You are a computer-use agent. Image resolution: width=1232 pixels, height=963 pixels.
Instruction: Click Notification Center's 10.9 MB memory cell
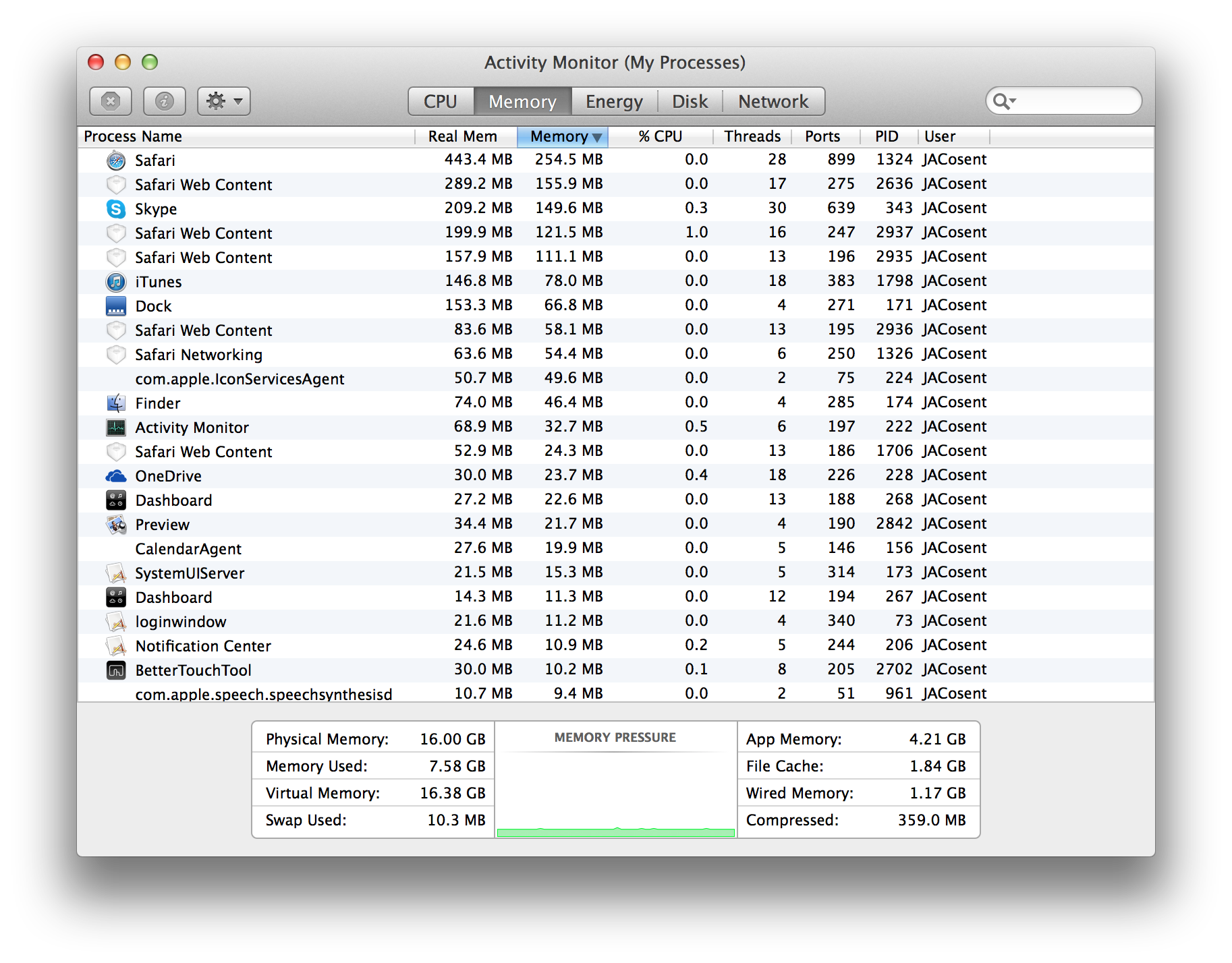point(573,645)
